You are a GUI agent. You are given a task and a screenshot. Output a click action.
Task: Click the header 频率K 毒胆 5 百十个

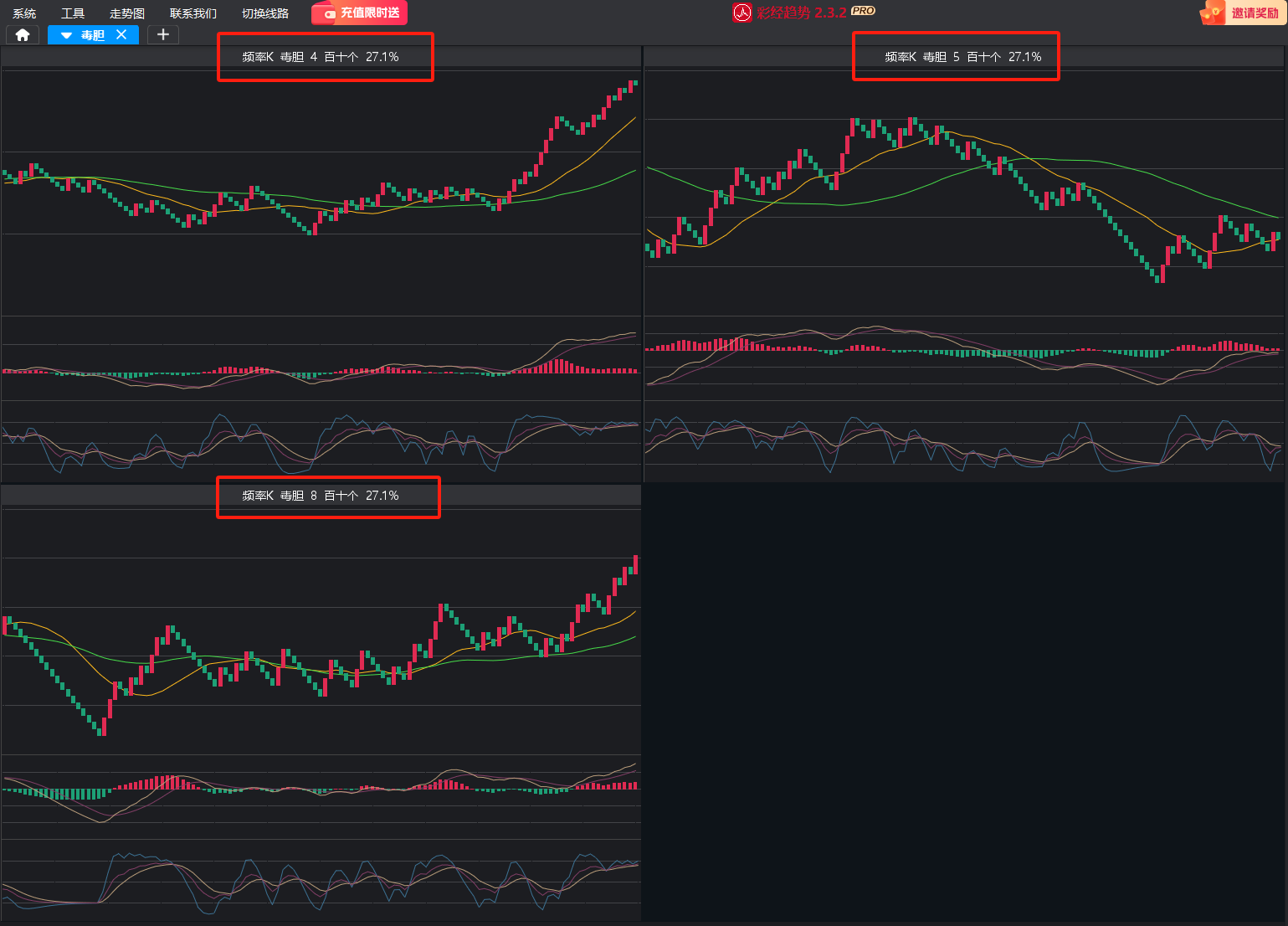click(x=963, y=57)
